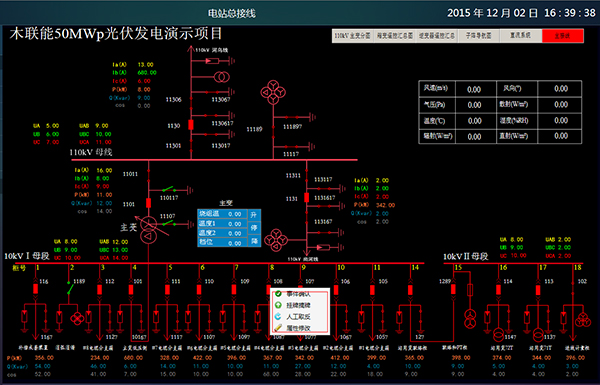Click the 停 stop button in the 主变 panel
600x385 pixels.
pyautogui.click(x=254, y=228)
